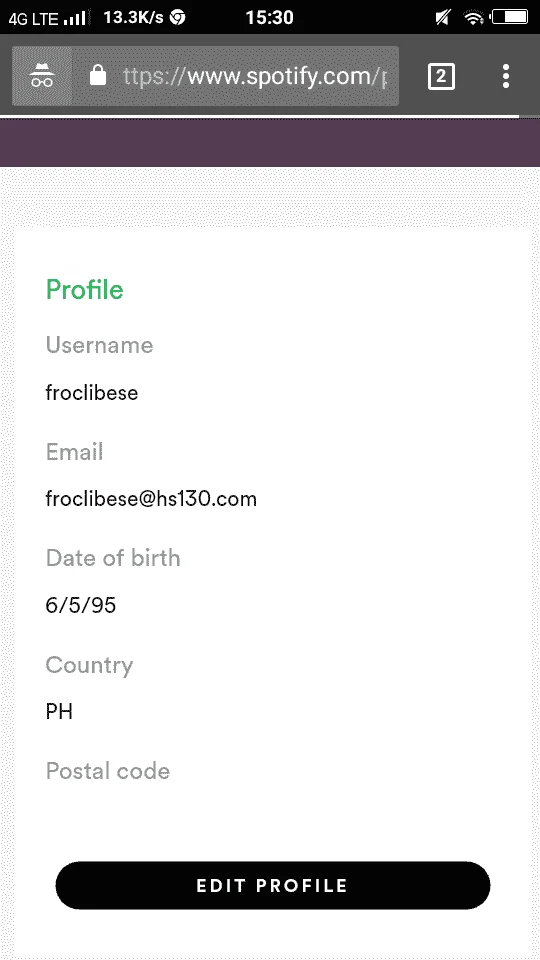Tap the Postal code label
Screen dimensions: 540x960
coord(108,770)
